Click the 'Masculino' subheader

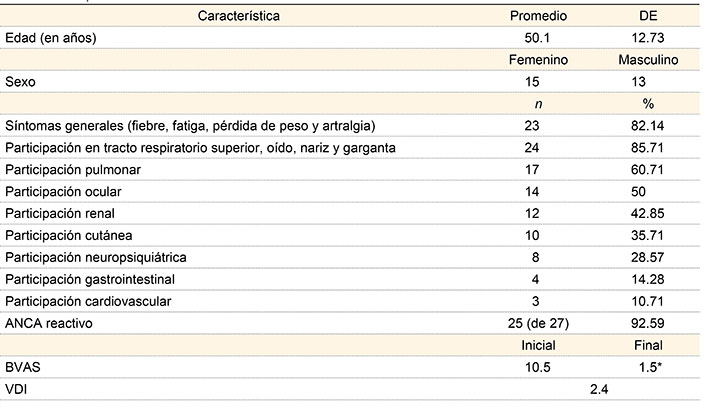(x=648, y=60)
